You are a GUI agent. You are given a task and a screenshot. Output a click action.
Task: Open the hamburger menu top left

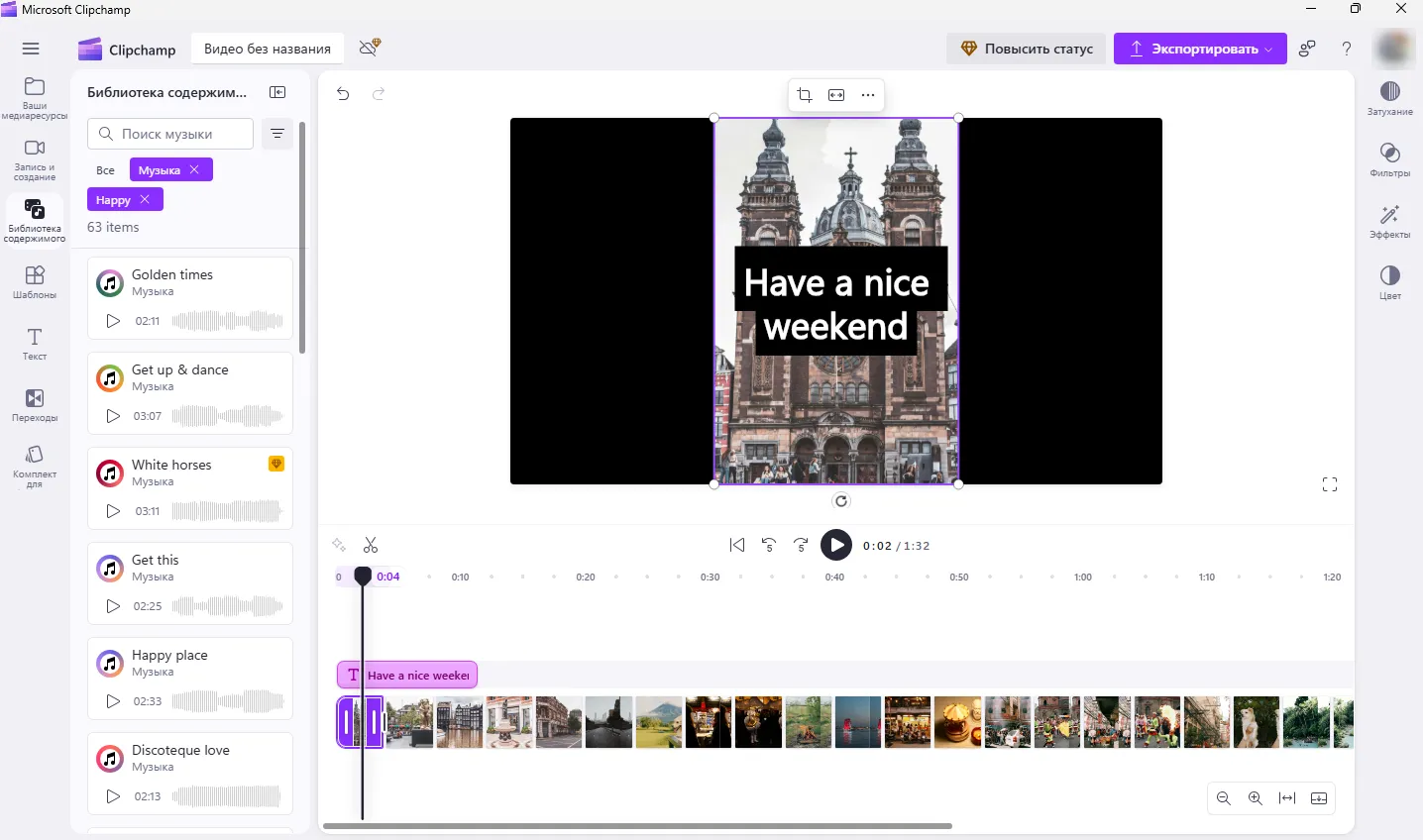pyautogui.click(x=31, y=48)
